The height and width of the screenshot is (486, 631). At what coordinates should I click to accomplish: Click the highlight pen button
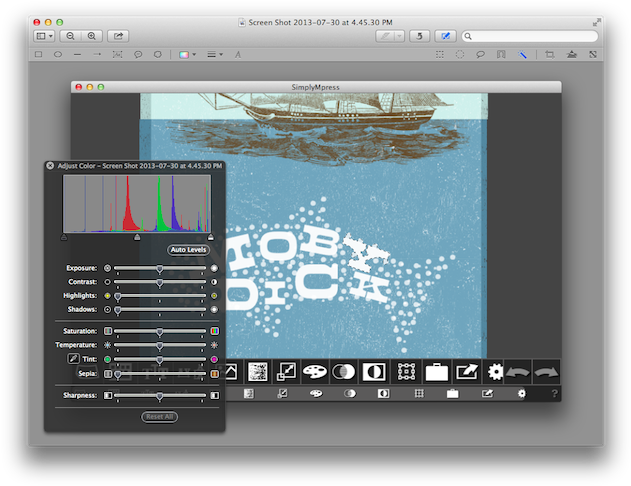pos(385,36)
